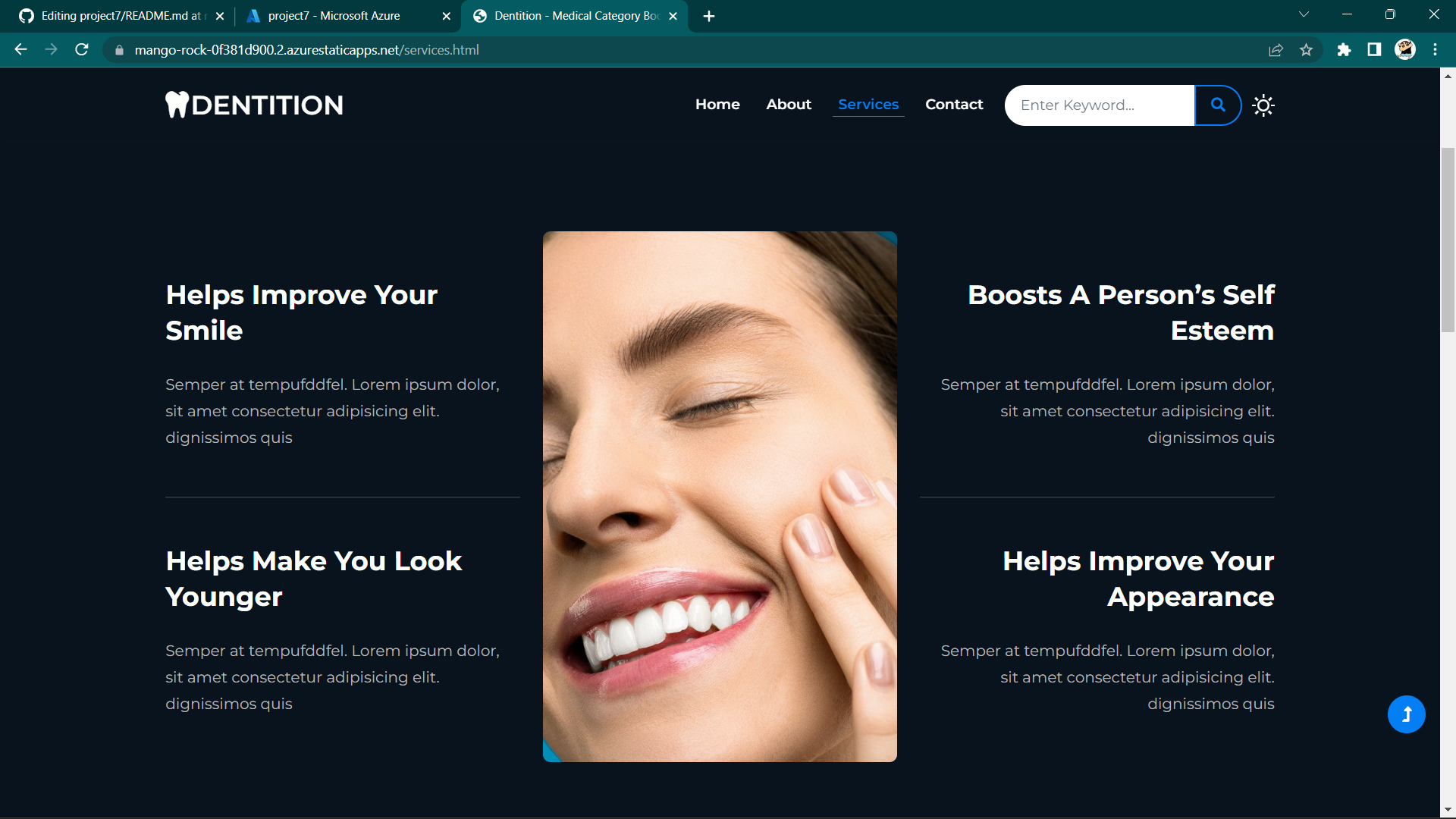Switch to the Editing project7/README.md tab
The height and width of the screenshot is (819, 1456).
120,16
